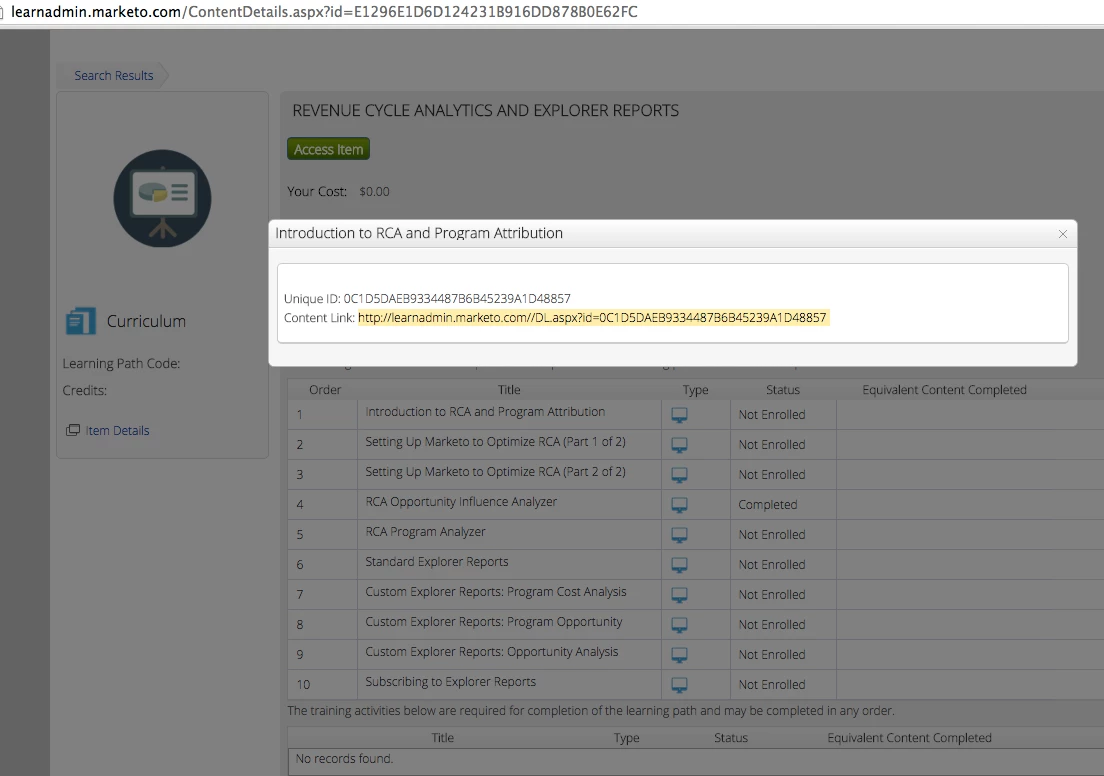Click the Status column header of ordered table
The image size is (1104, 776).
click(x=783, y=389)
